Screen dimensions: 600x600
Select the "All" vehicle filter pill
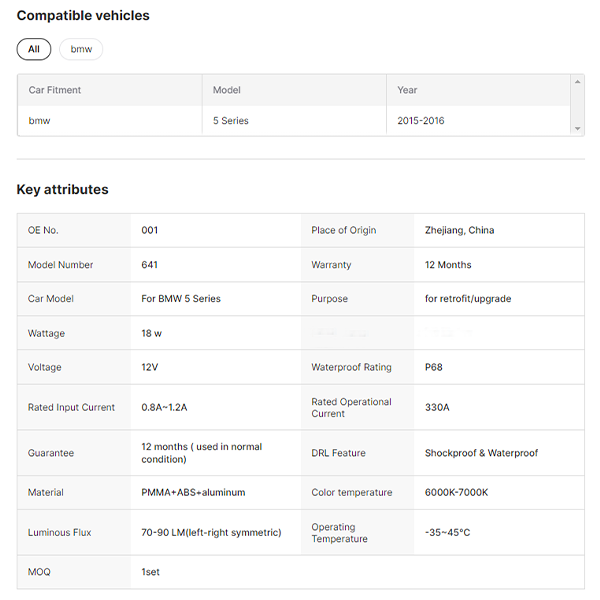click(x=33, y=49)
